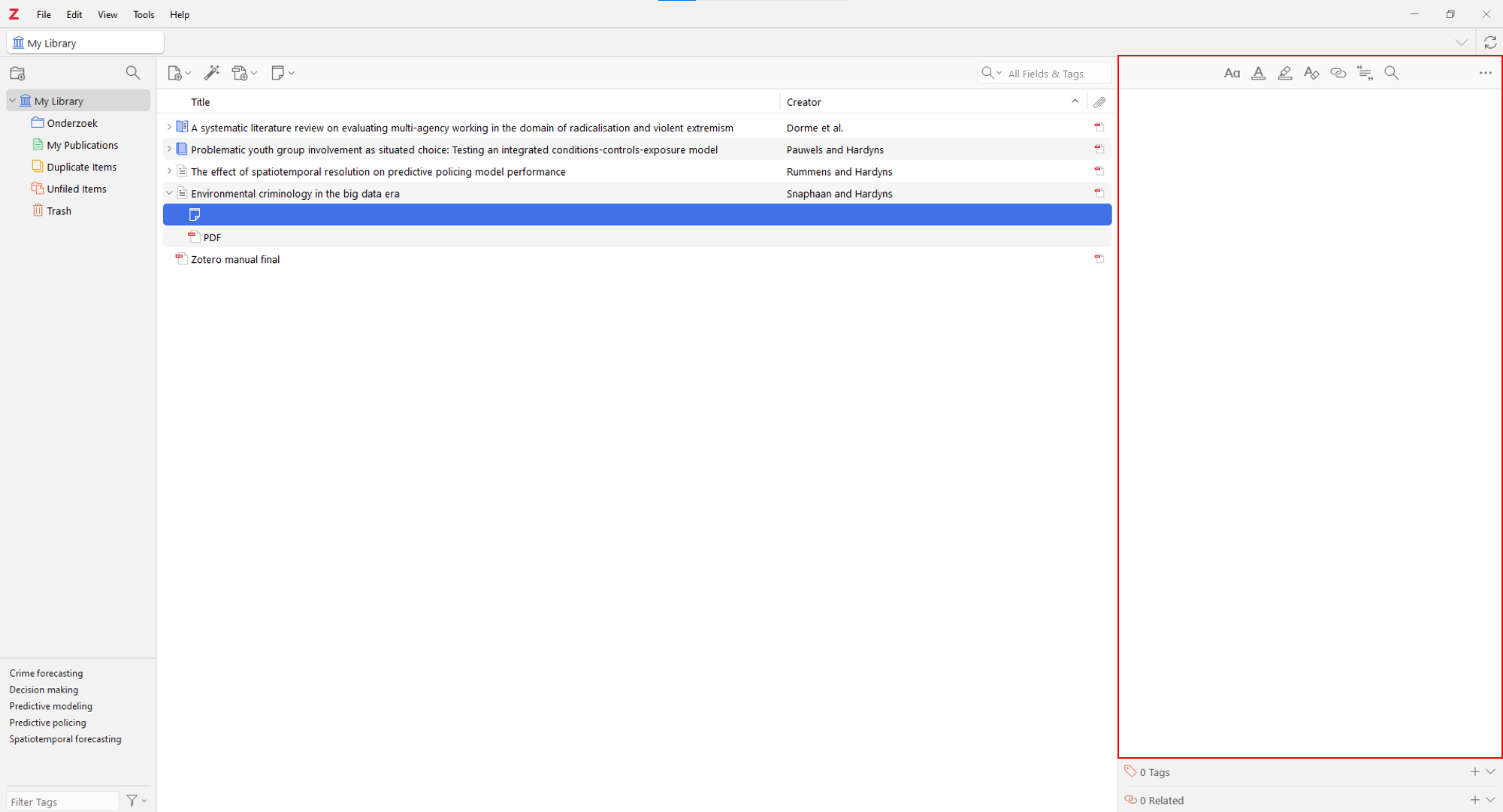The image size is (1503, 812).
Task: Insert a citation into the note
Action: tap(1365, 73)
